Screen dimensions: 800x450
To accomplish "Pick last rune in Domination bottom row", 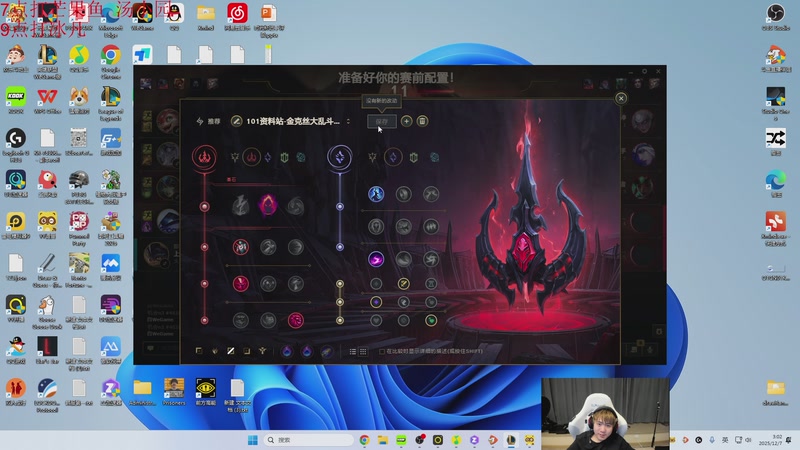I will [295, 320].
